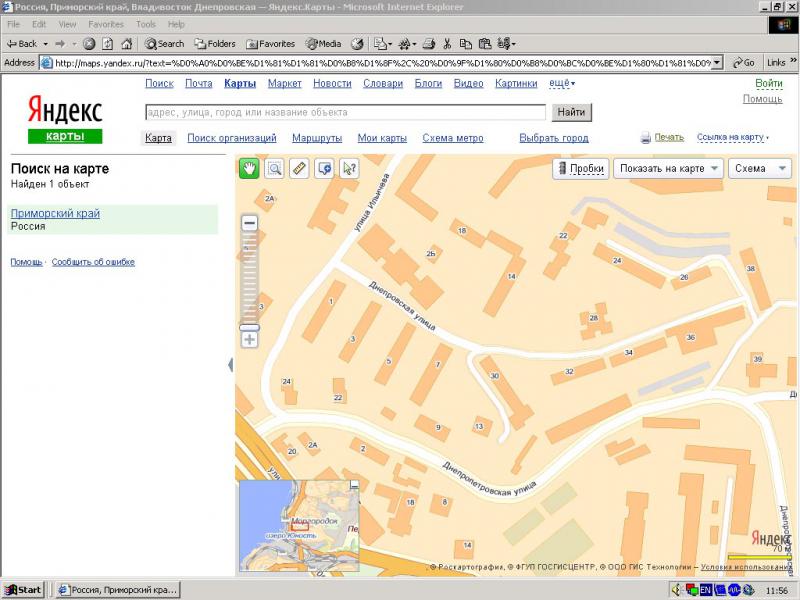Open the Back button history dropdown

[45, 44]
